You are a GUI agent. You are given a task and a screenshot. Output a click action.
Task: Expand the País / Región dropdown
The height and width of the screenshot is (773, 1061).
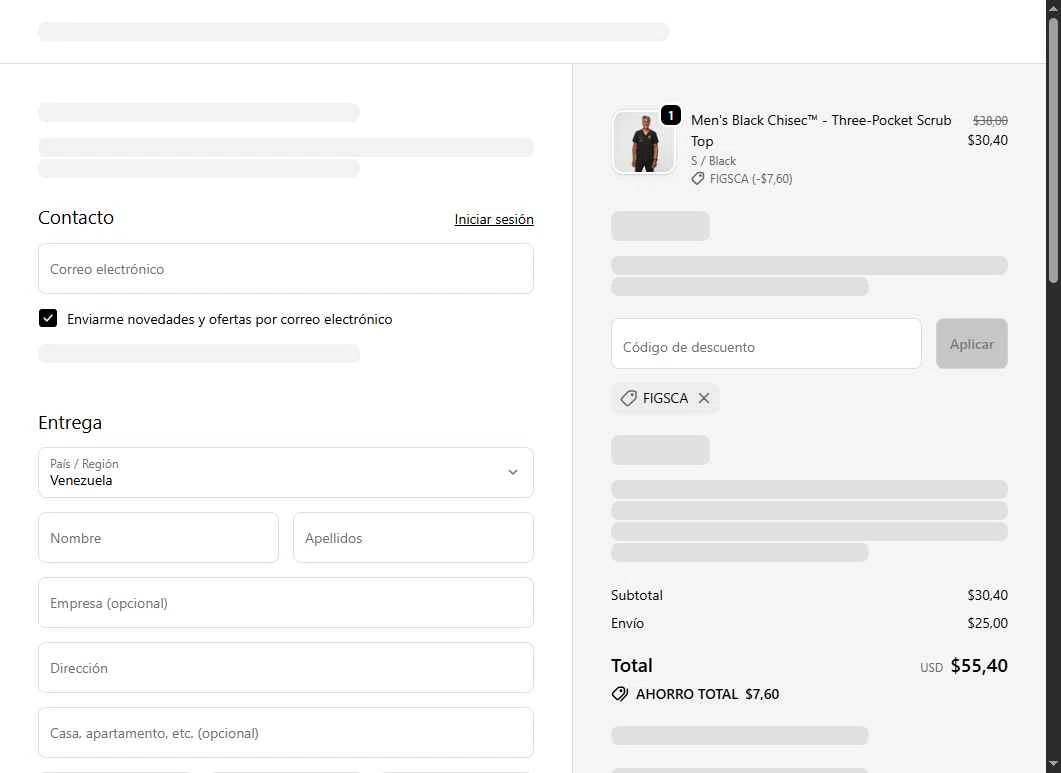tap(286, 472)
